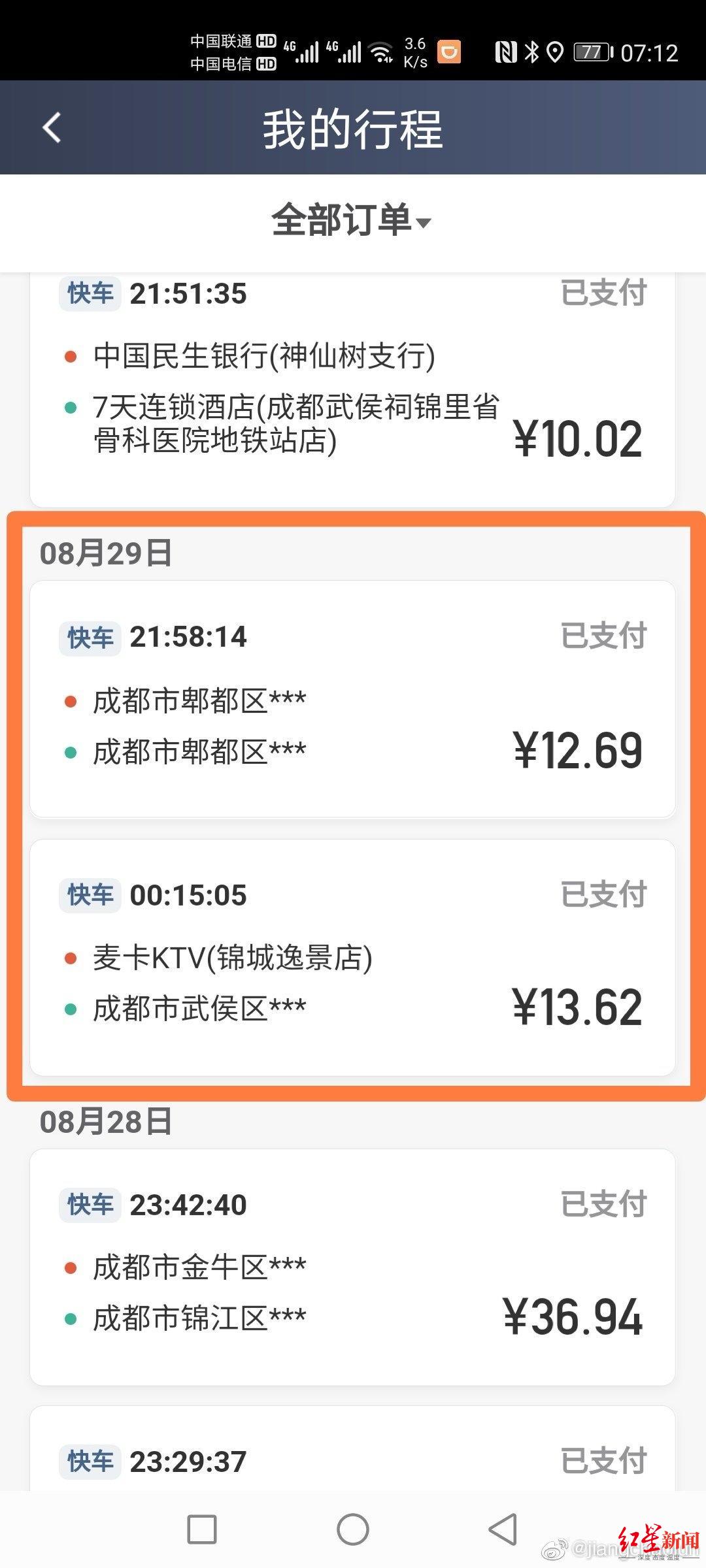Tap the DiDi notification icon in status bar
The height and width of the screenshot is (1568, 706).
(x=449, y=52)
